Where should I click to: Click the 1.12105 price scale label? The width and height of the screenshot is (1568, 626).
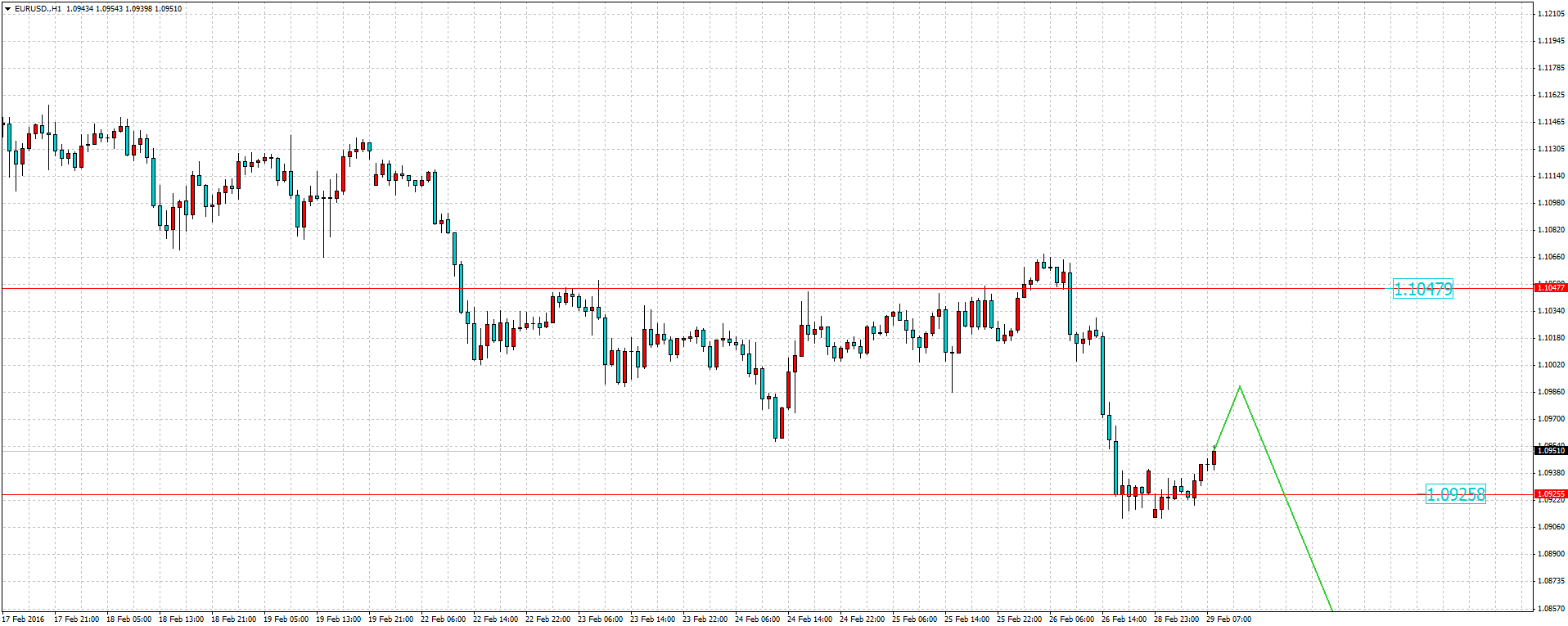coord(1551,14)
